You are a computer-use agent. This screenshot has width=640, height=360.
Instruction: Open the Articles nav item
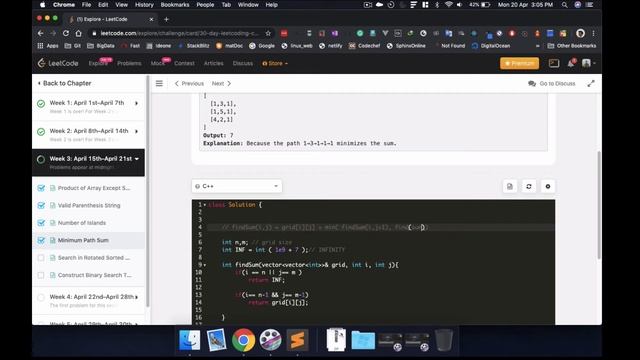click(x=213, y=63)
